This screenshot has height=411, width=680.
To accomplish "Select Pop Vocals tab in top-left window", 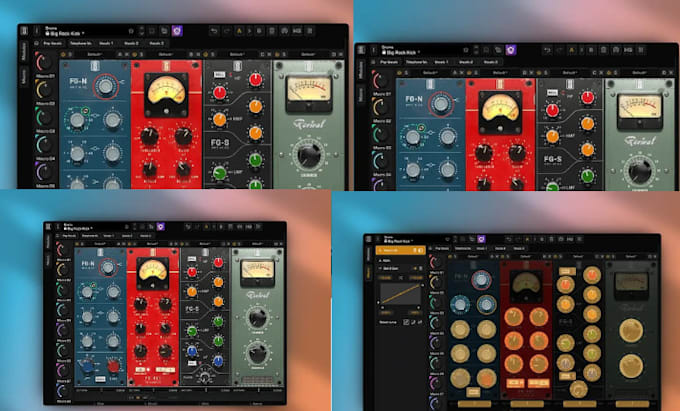I will click(x=53, y=43).
